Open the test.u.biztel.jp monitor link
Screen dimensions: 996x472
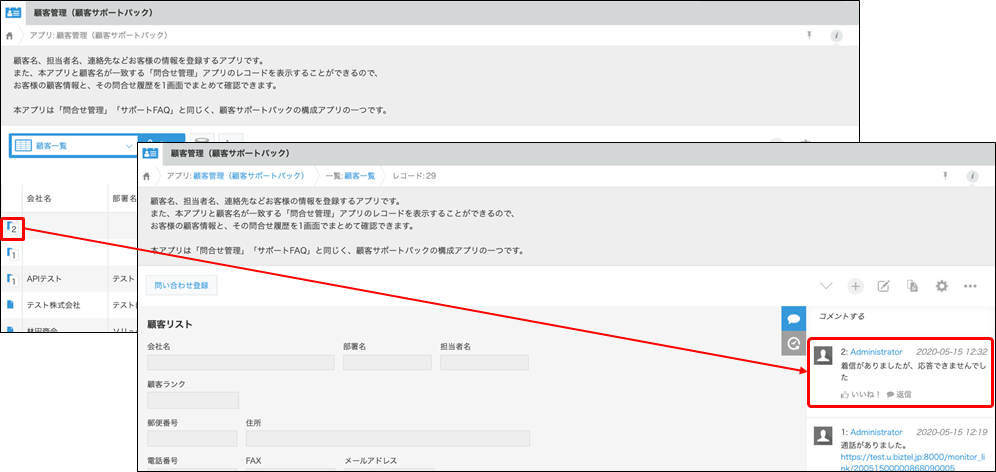[913, 462]
